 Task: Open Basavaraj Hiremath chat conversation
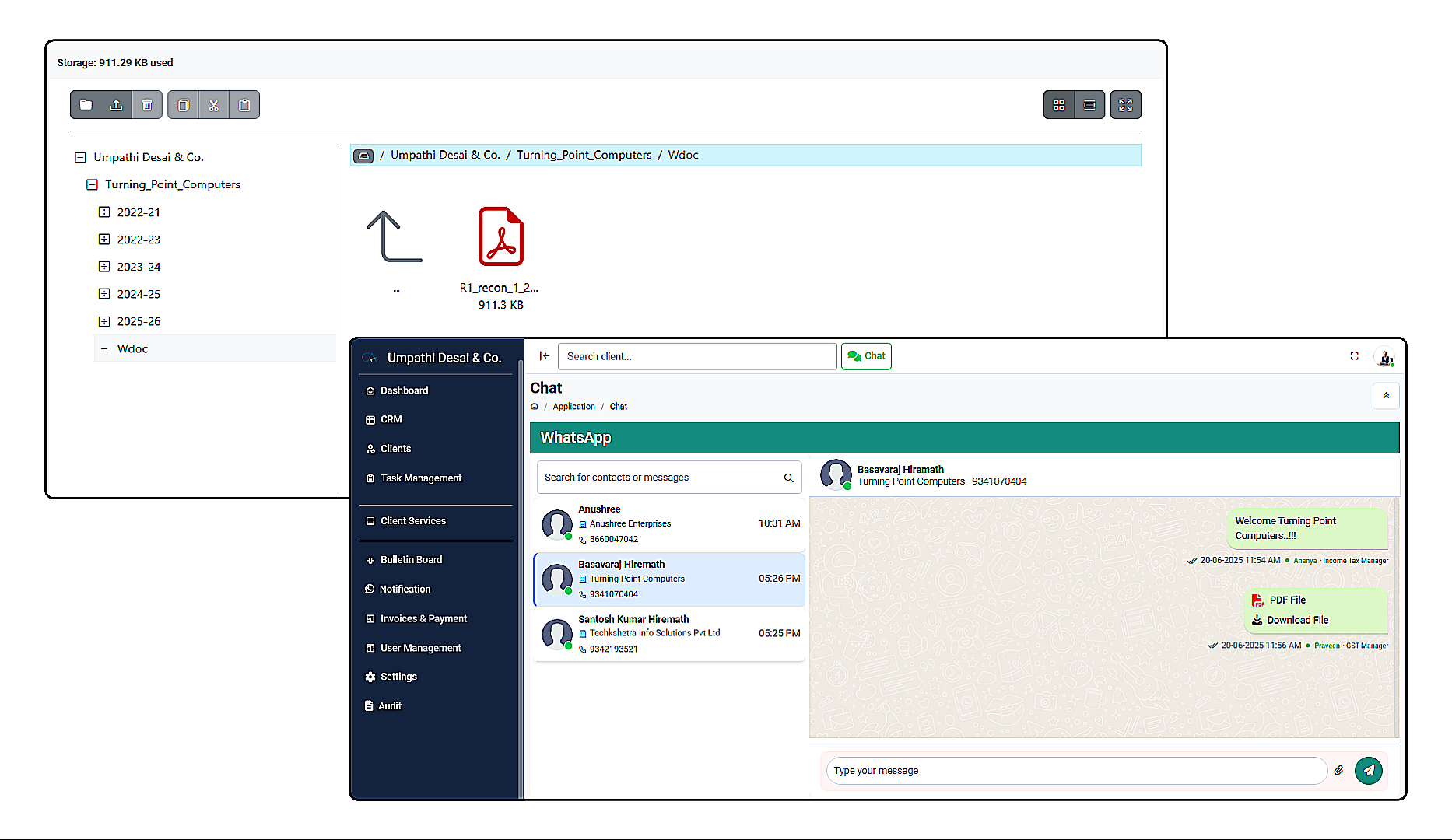(x=669, y=579)
